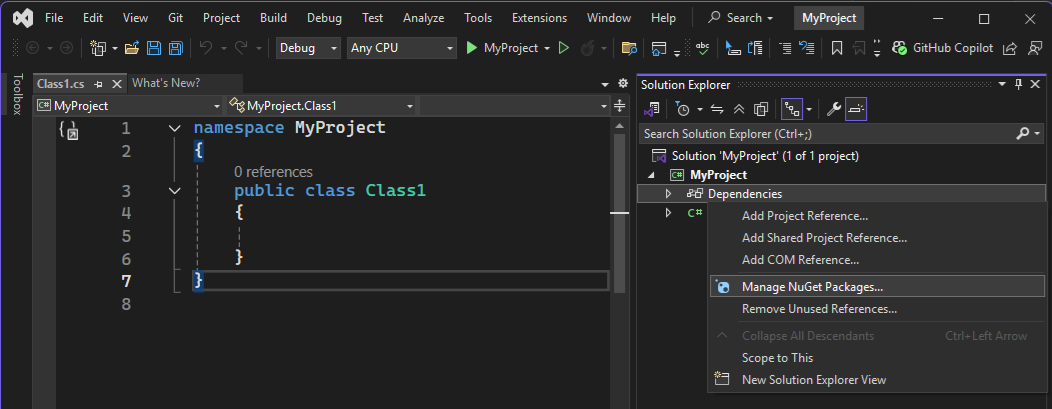Image resolution: width=1052 pixels, height=409 pixels.
Task: Open file using the Open File icon
Action: click(133, 48)
